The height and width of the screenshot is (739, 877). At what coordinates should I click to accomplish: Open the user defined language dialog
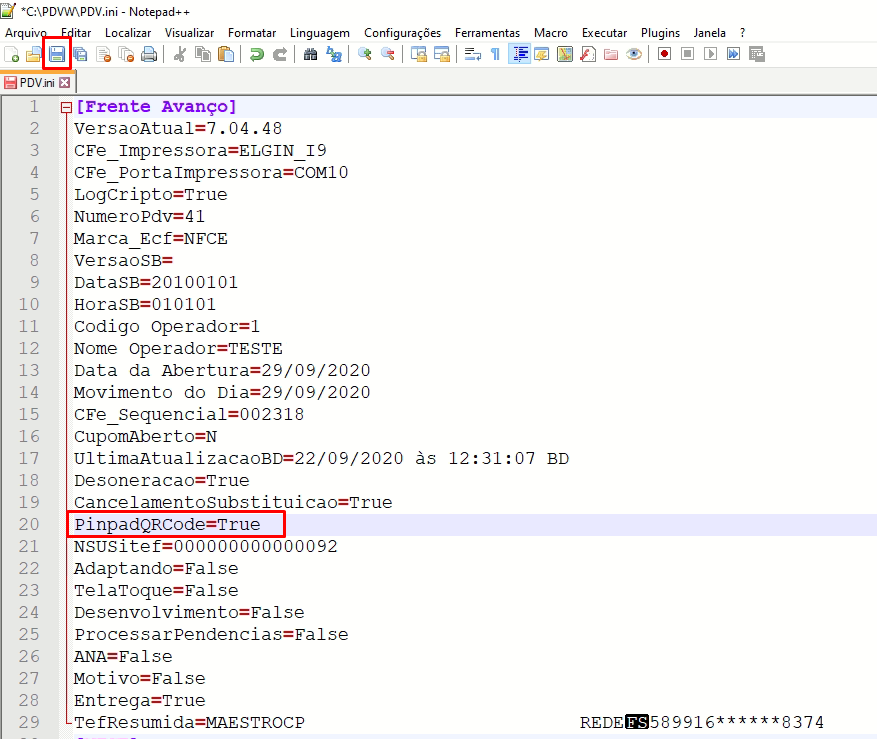pyautogui.click(x=542, y=54)
